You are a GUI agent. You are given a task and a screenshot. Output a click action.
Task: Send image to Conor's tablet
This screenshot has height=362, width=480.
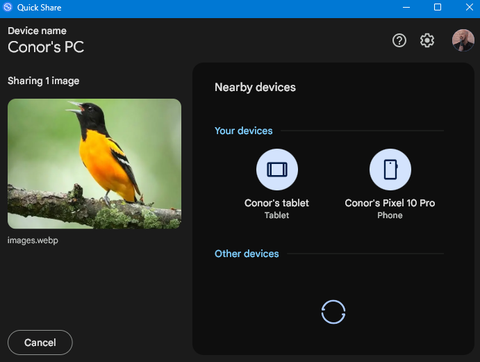tap(277, 170)
